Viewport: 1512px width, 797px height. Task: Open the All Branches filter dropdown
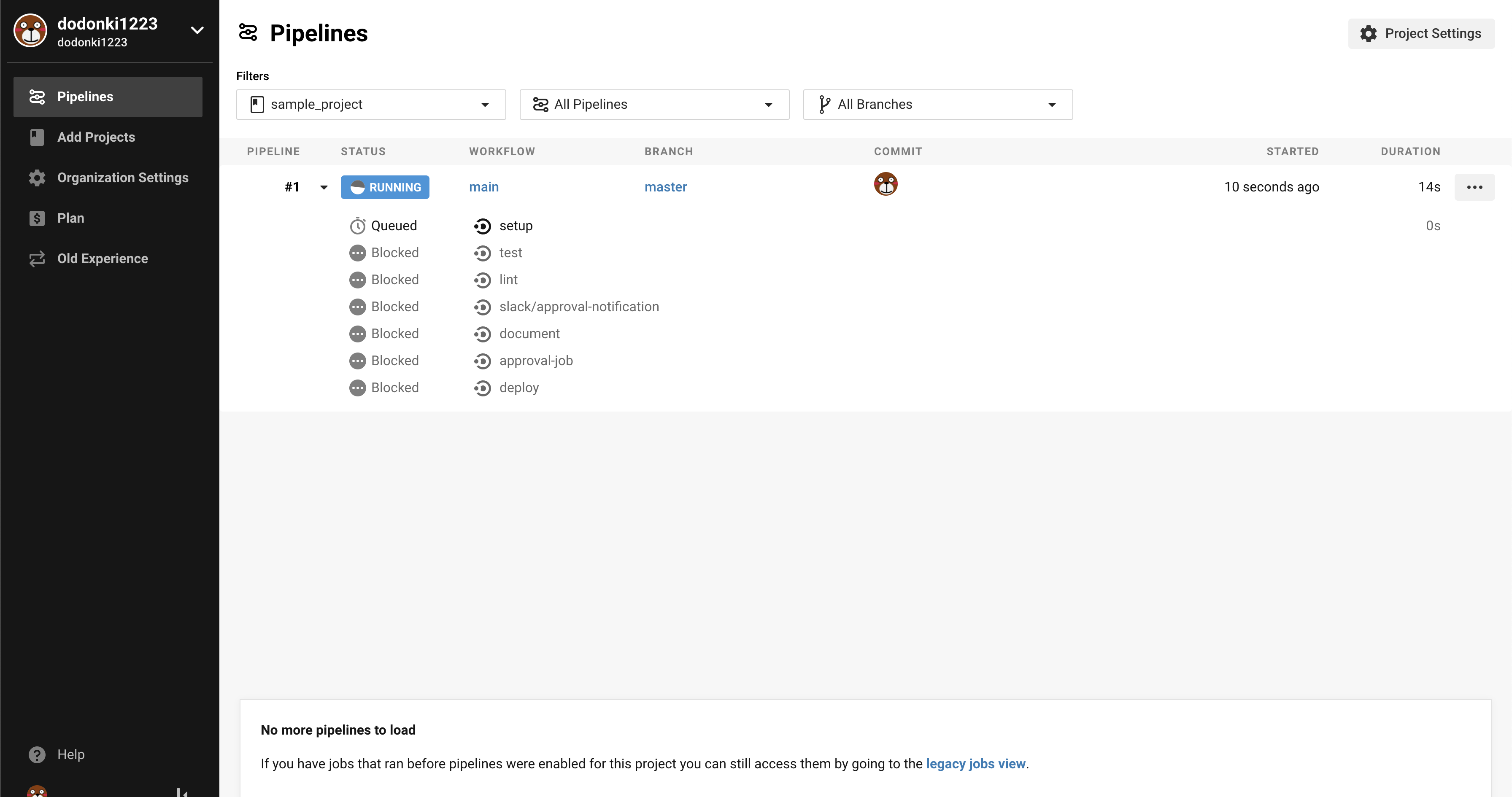(937, 105)
